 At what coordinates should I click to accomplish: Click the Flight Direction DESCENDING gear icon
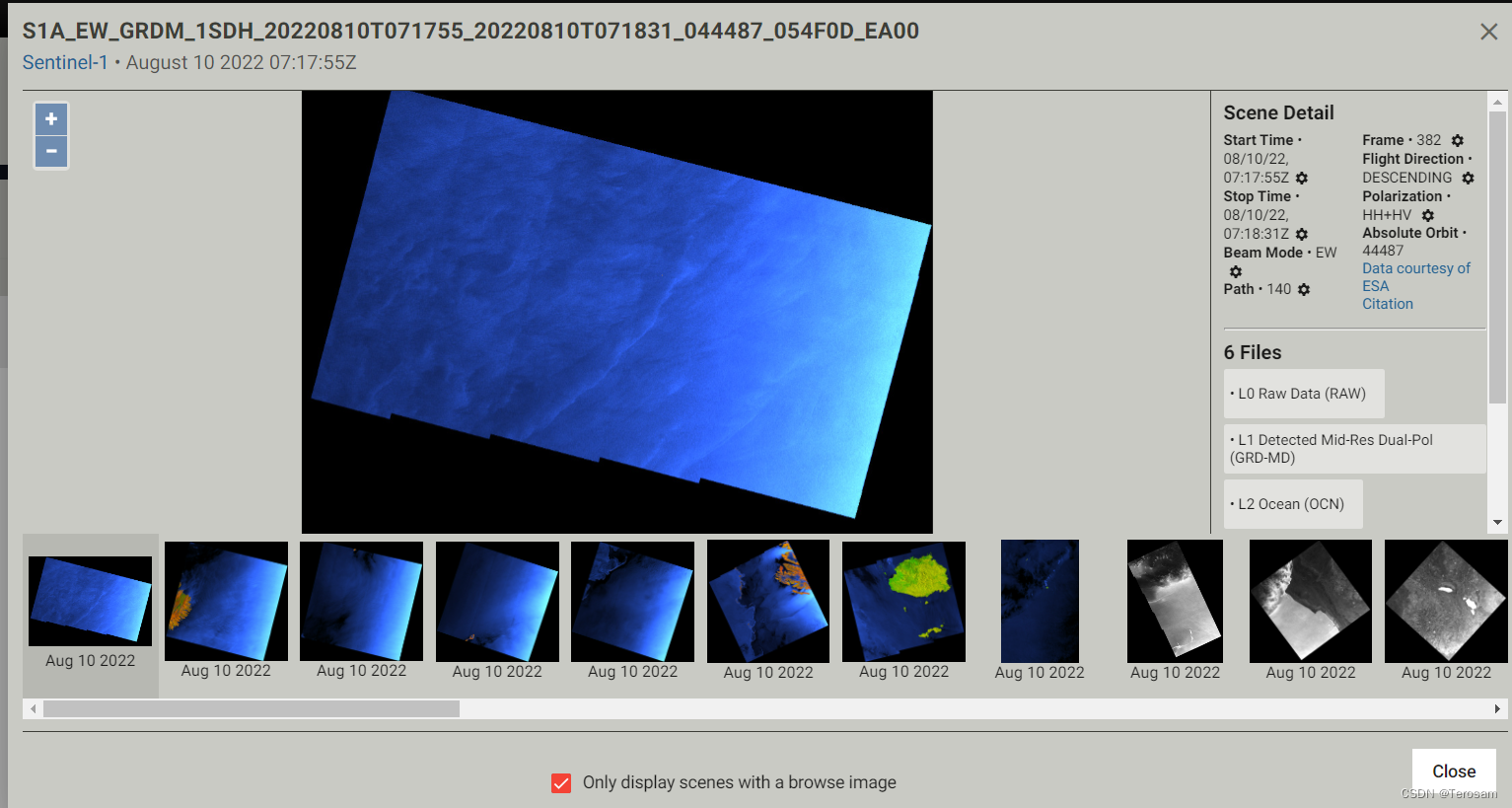coord(1468,178)
